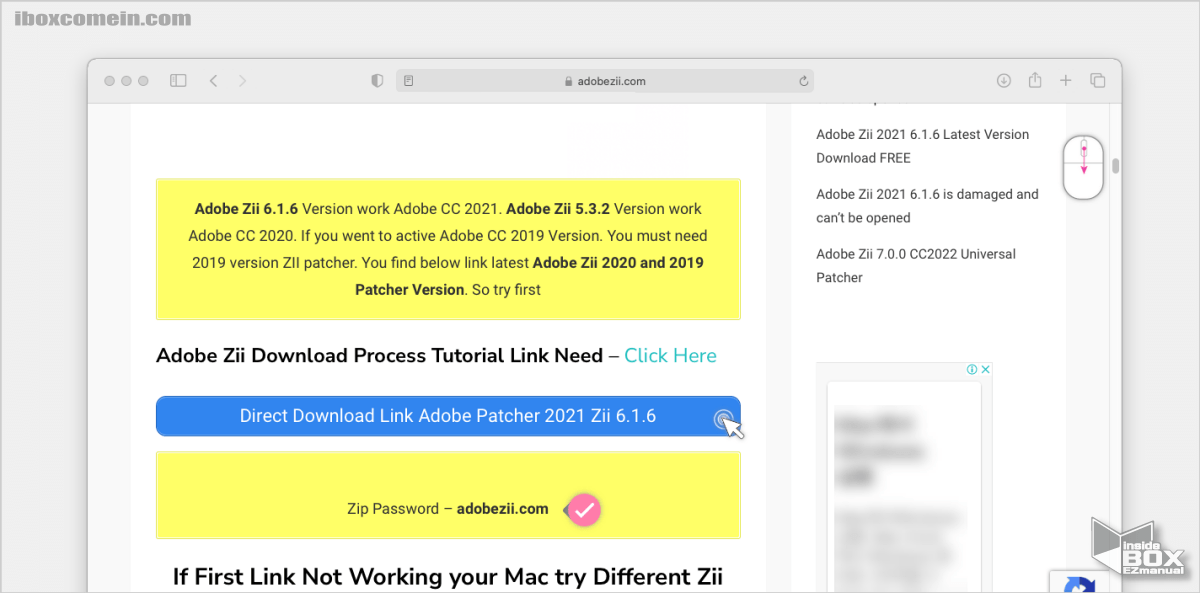Go forward using the forward arrow
This screenshot has width=1200, height=593.
(x=242, y=81)
